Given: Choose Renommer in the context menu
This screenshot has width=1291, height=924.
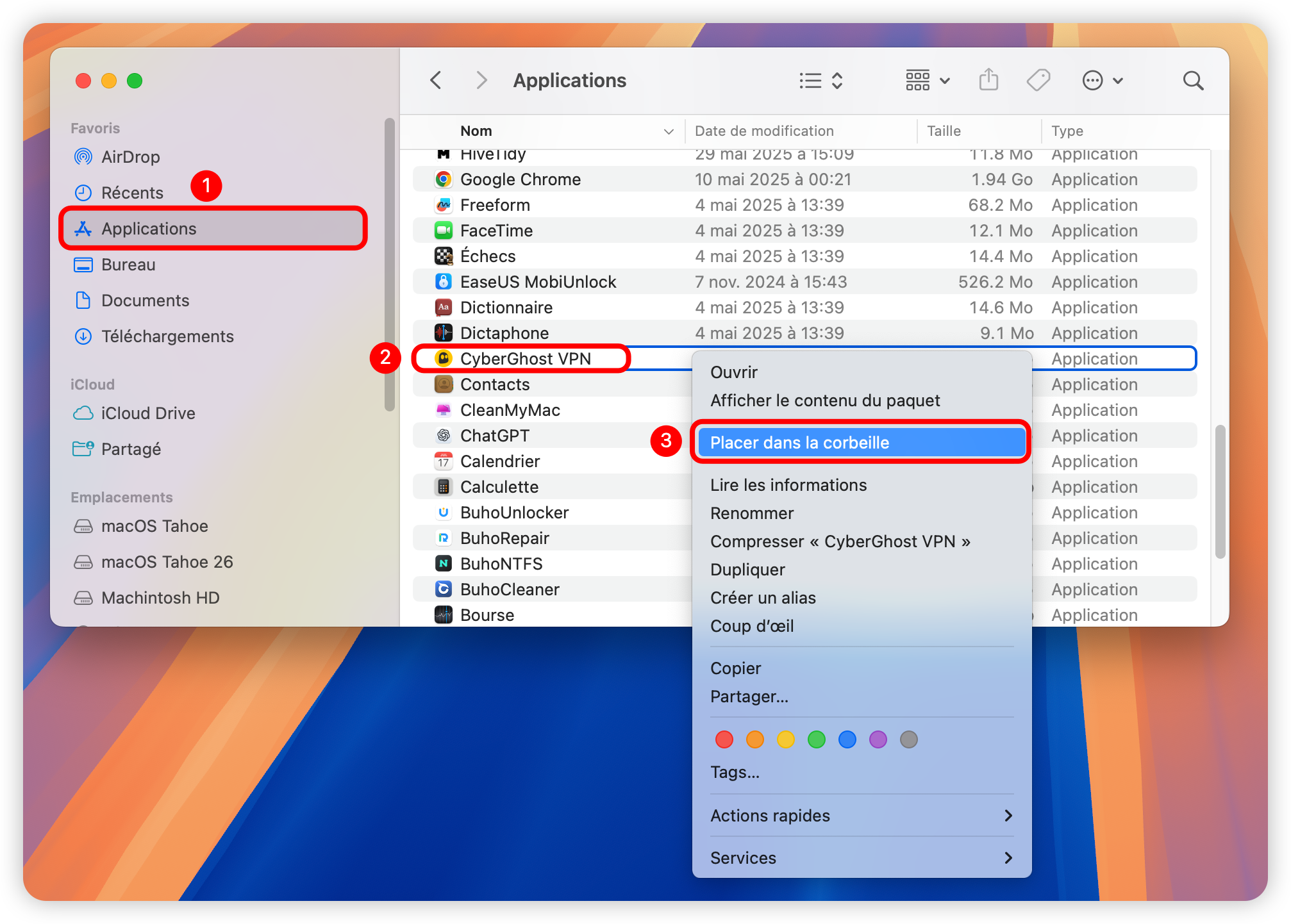Looking at the screenshot, I should 862,513.
